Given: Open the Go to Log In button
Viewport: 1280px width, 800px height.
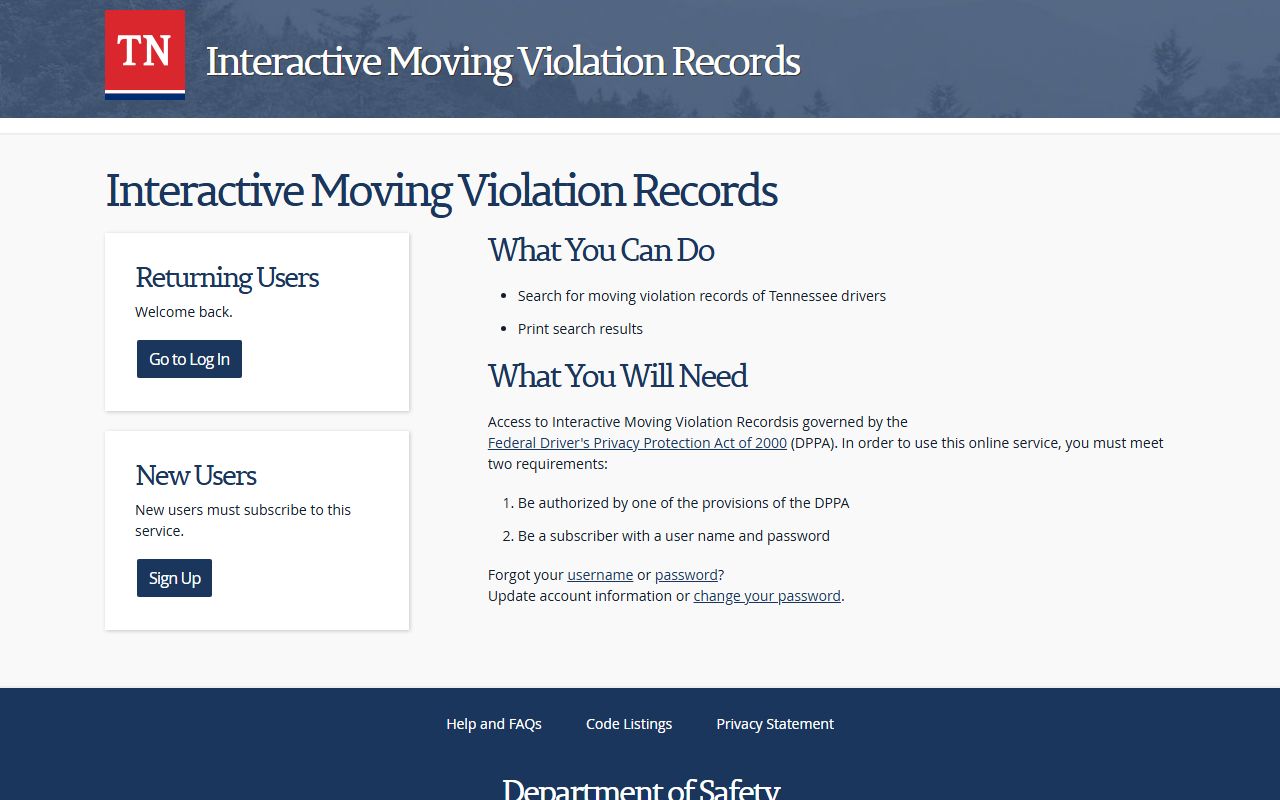Looking at the screenshot, I should point(189,359).
